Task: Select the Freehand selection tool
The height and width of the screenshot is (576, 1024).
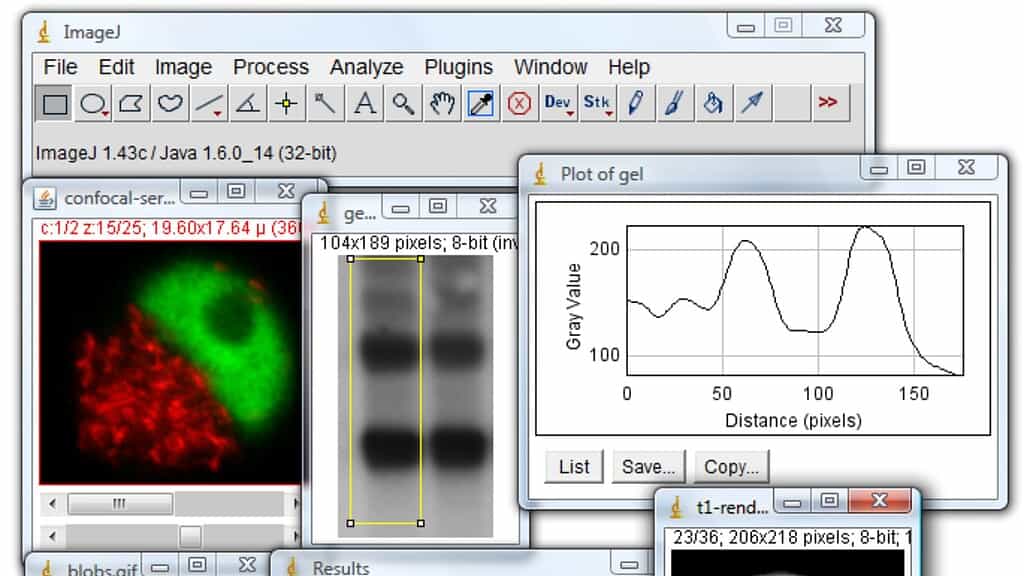Action: pyautogui.click(x=170, y=104)
